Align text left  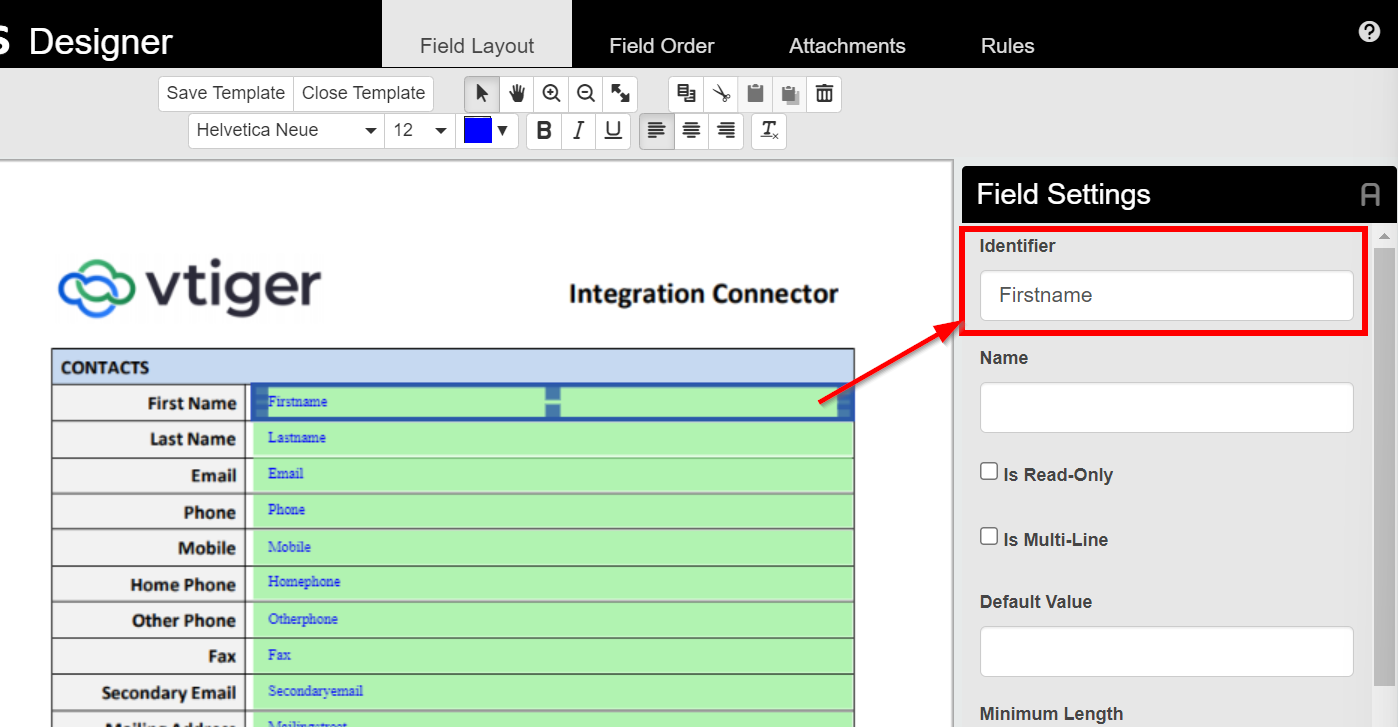pyautogui.click(x=657, y=130)
